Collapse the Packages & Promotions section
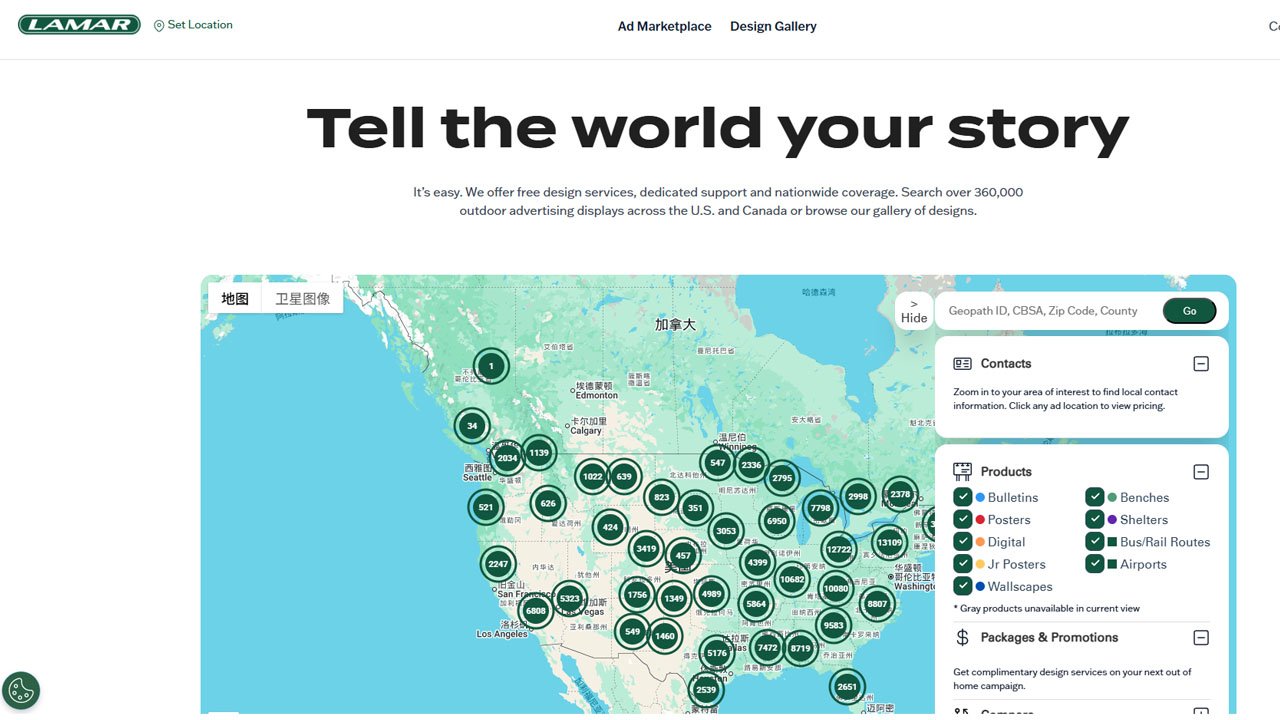The image size is (1280, 720). click(1201, 638)
